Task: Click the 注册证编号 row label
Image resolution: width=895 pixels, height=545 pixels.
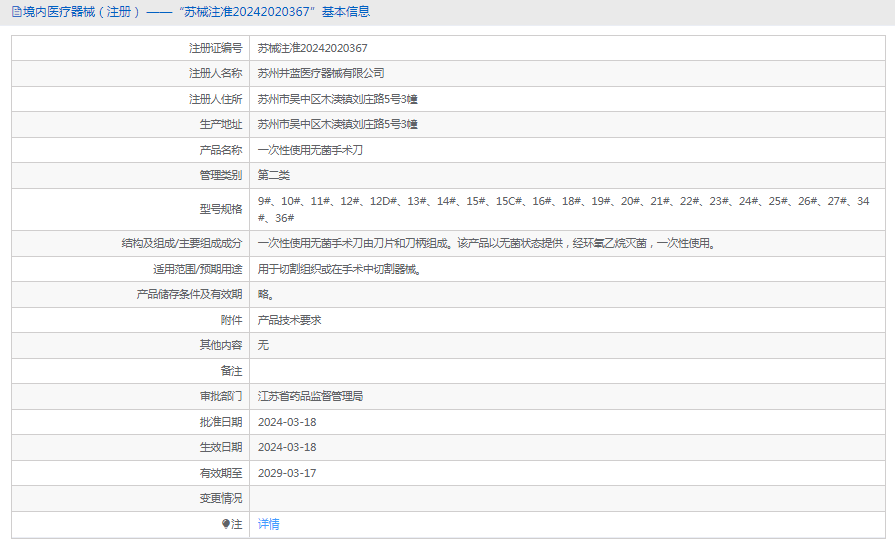Action: coord(216,48)
